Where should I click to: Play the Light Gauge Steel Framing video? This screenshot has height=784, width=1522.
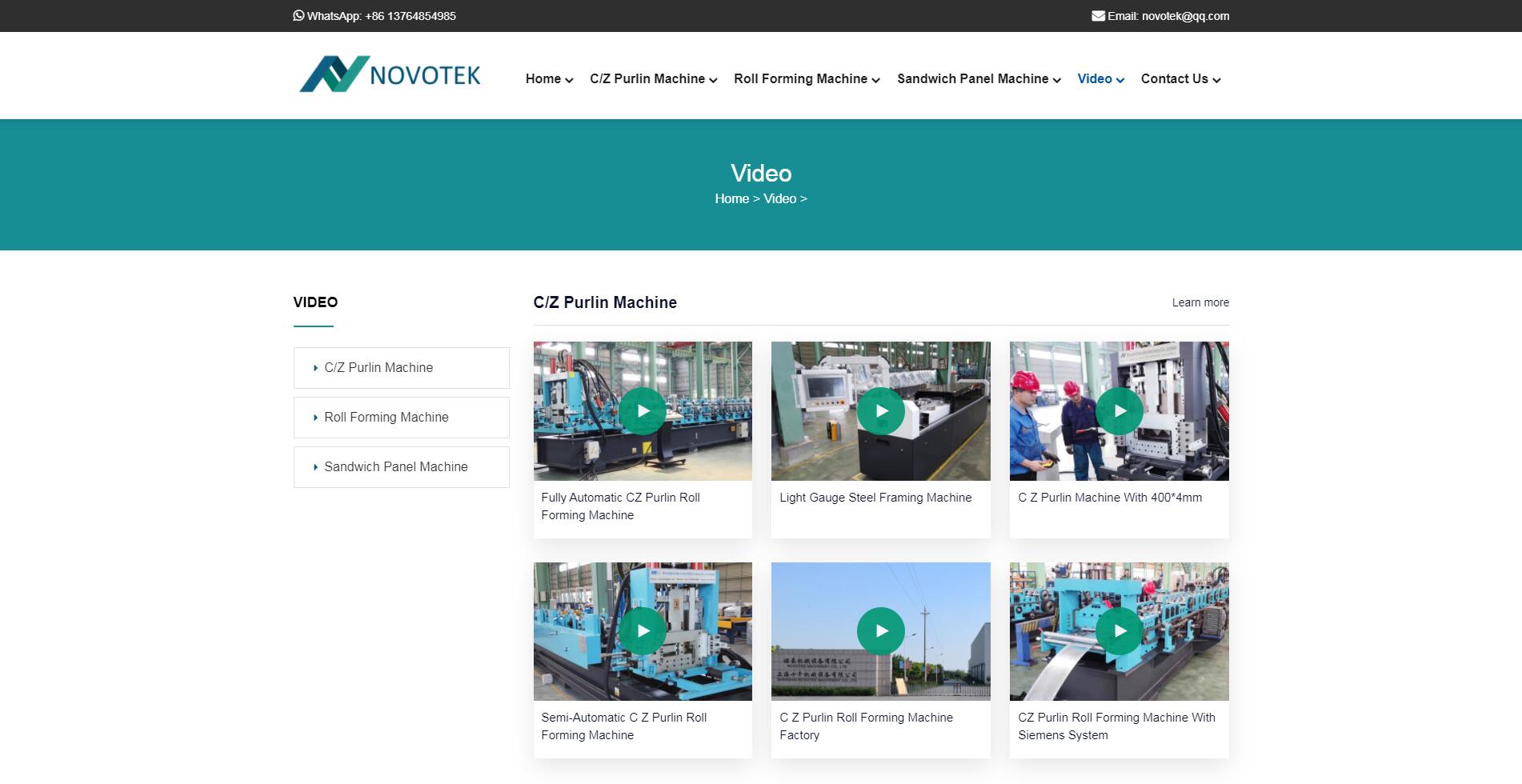coord(880,411)
